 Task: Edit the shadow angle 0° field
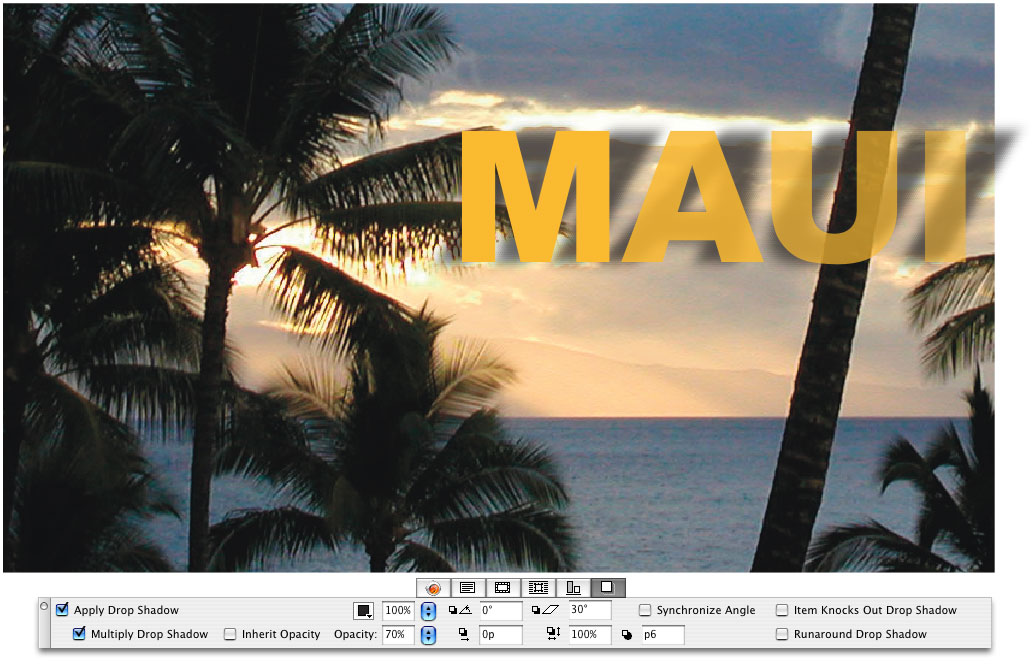501,610
